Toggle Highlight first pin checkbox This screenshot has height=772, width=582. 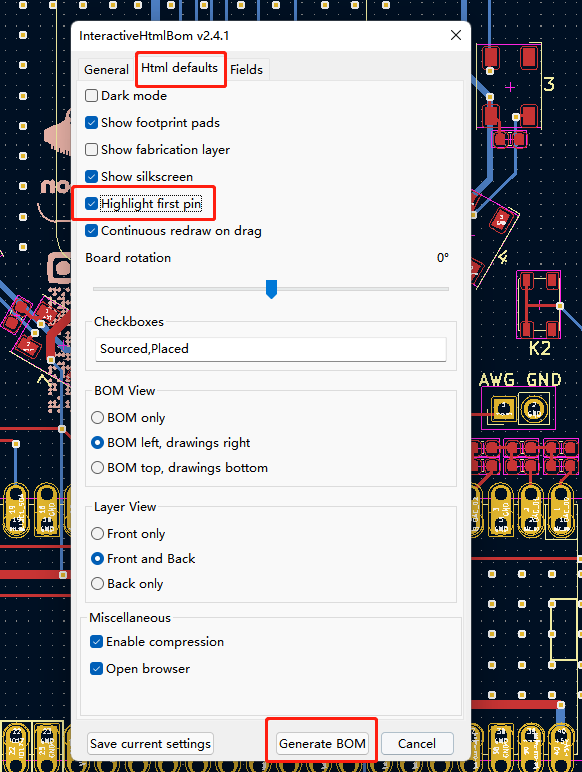pyautogui.click(x=92, y=203)
